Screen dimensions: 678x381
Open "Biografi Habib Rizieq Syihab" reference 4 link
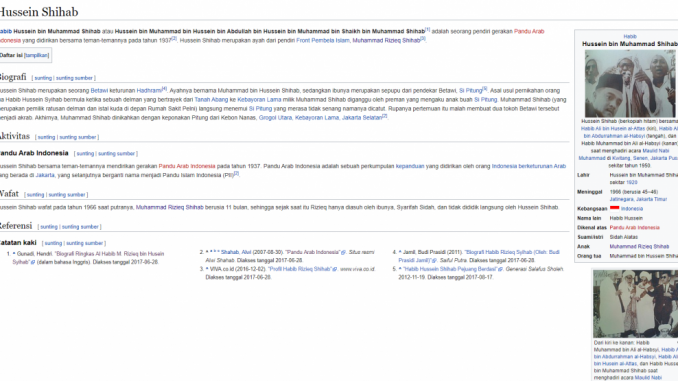[x=479, y=256]
